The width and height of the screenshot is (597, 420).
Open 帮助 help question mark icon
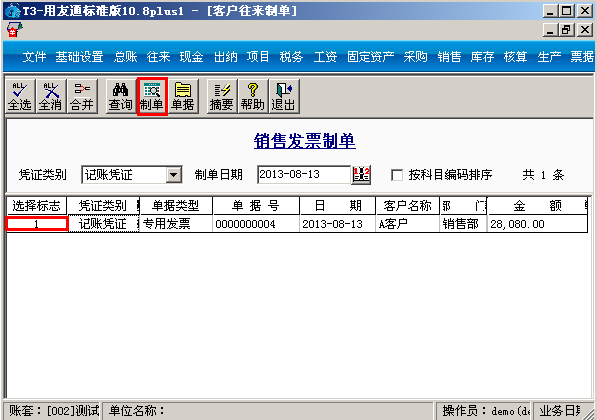tap(253, 96)
